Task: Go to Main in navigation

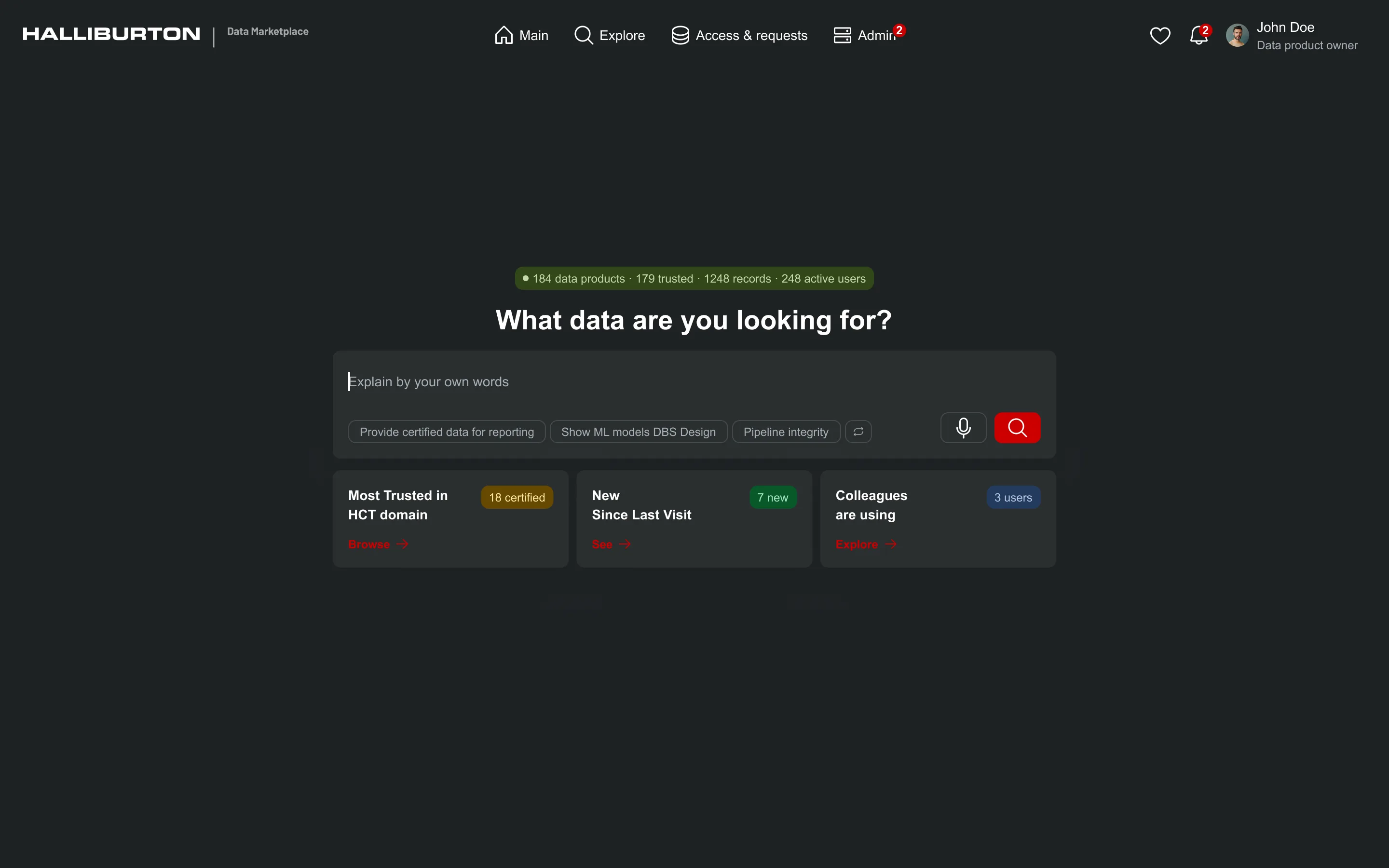Action: pyautogui.click(x=521, y=36)
